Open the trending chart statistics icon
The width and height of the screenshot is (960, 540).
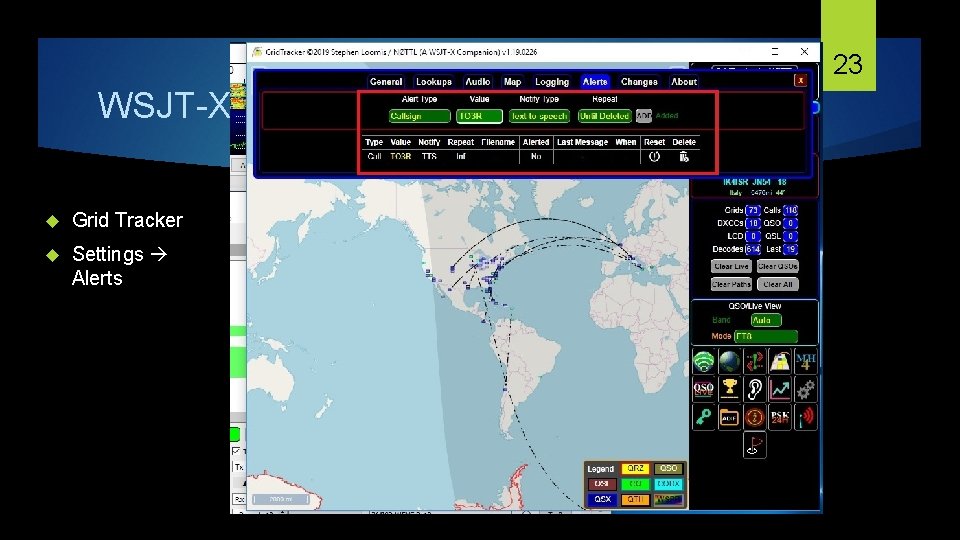point(780,389)
